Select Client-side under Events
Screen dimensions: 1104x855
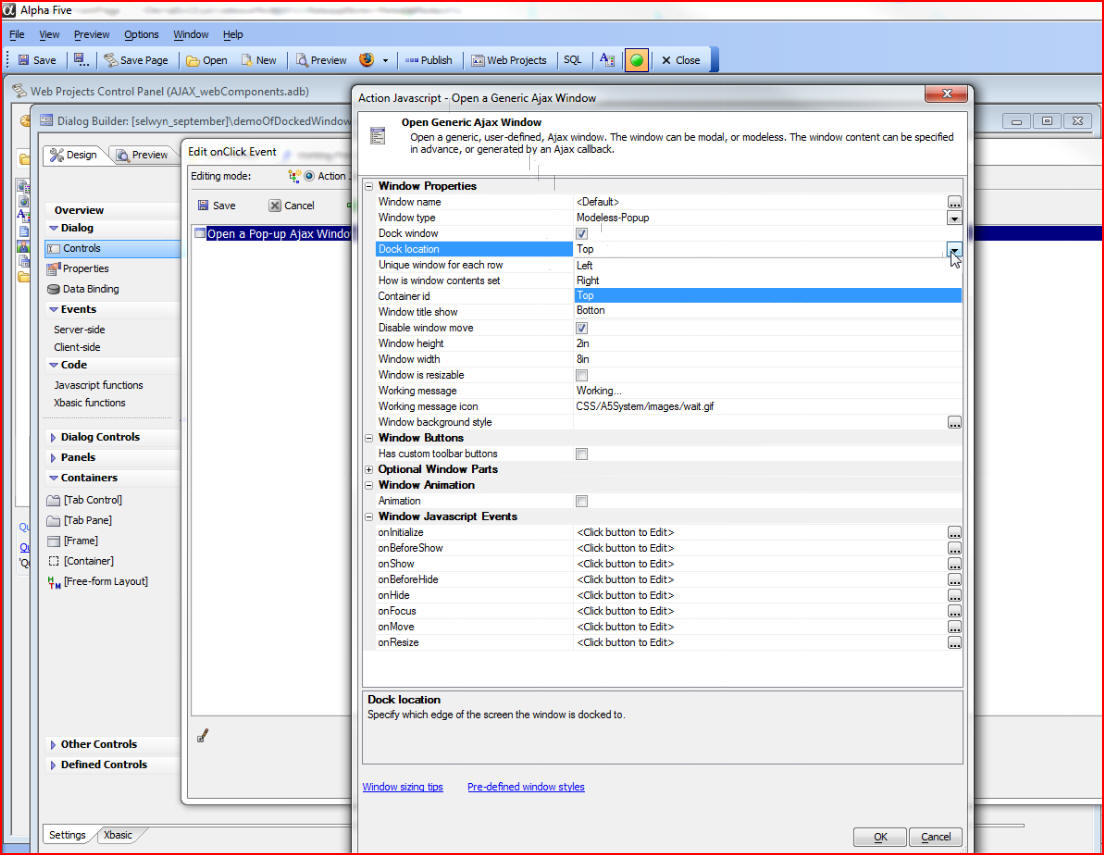point(77,347)
